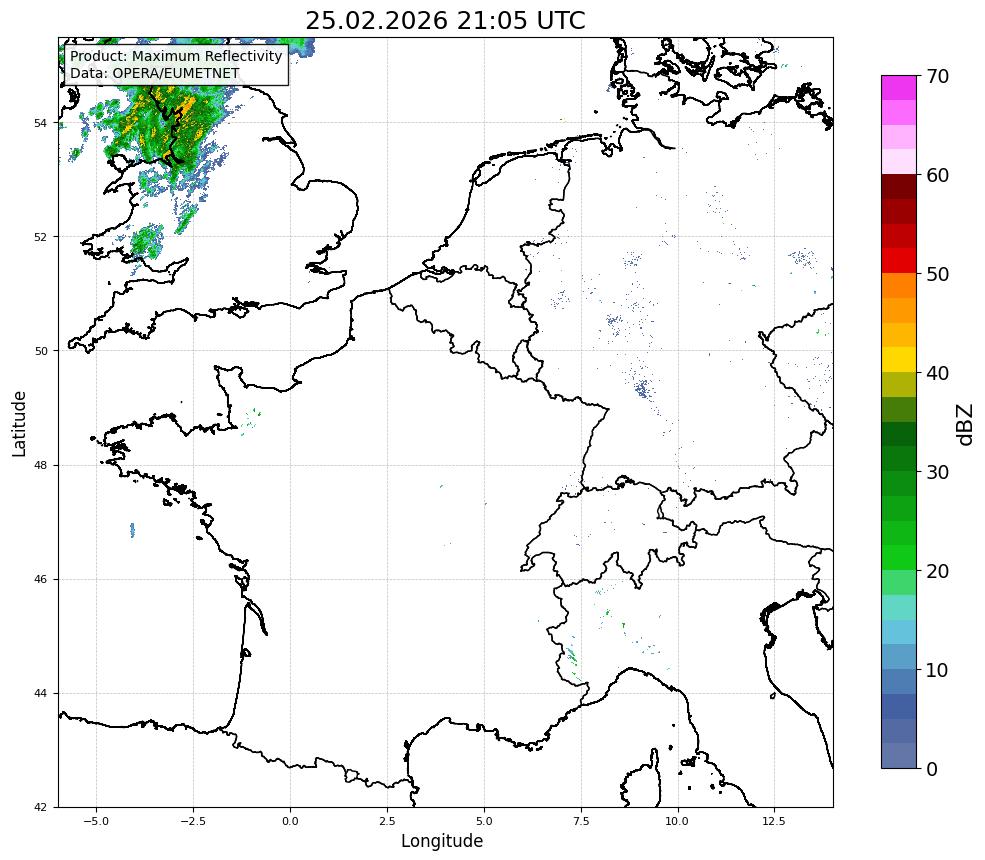Click the "Product: Maximum Reflectivity" legend line
Screen dimensions: 985x860
tap(176, 56)
